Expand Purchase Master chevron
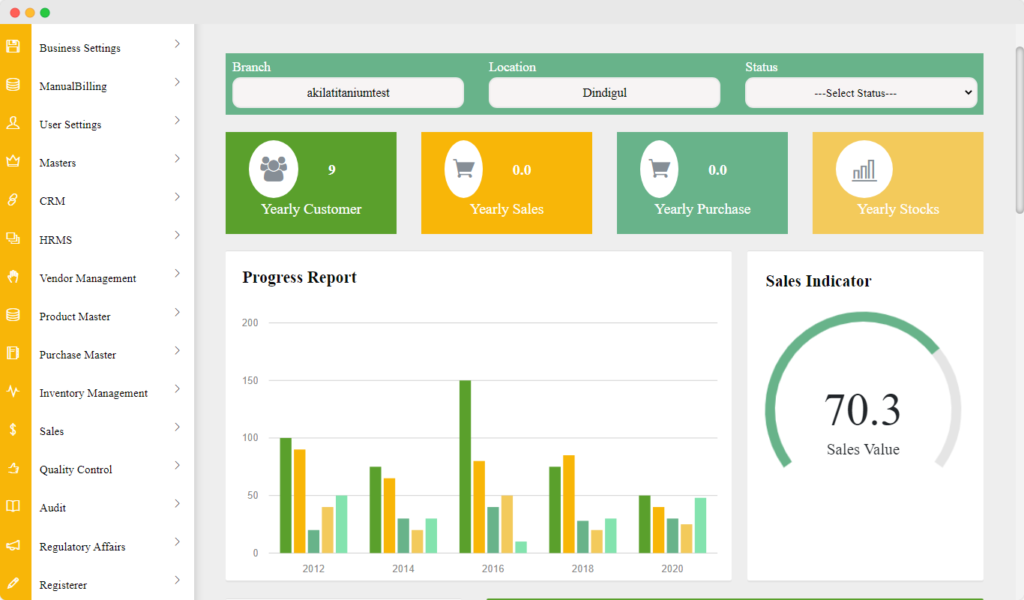Screen dimensions: 1024x600 (x=177, y=351)
